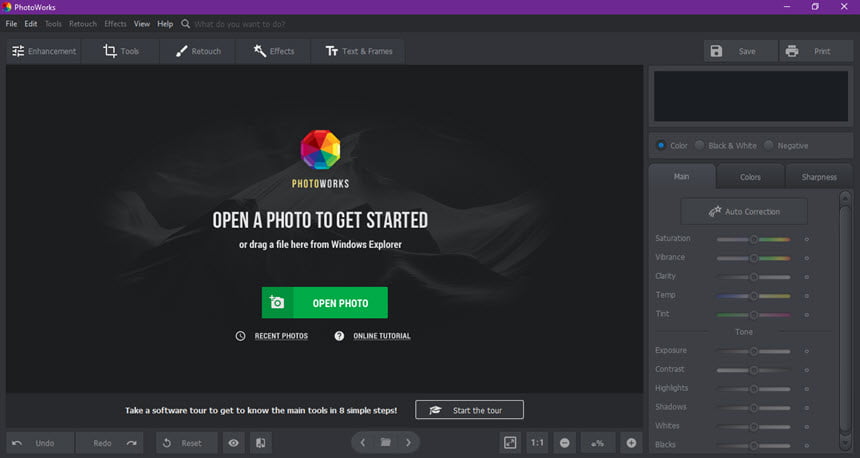Go to next photo arrow
Image resolution: width=860 pixels, height=458 pixels.
[408, 443]
